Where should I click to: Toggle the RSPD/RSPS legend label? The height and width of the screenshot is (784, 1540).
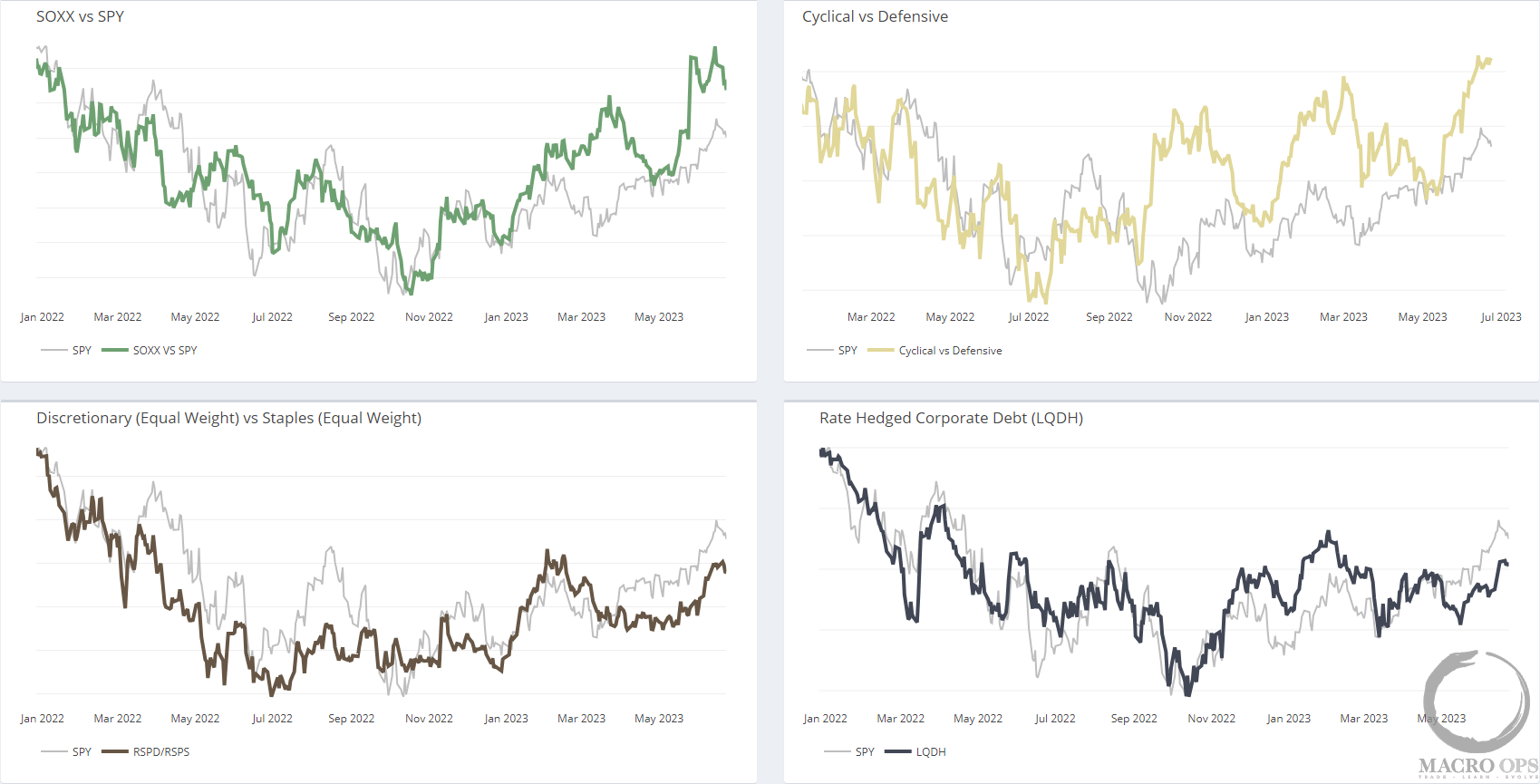pyautogui.click(x=161, y=752)
